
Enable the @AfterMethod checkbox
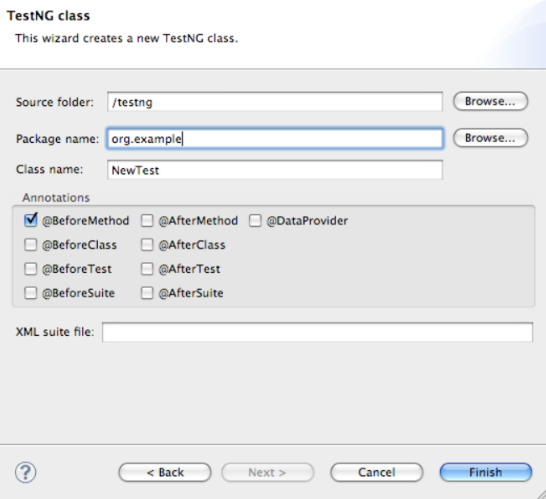[x=147, y=220]
